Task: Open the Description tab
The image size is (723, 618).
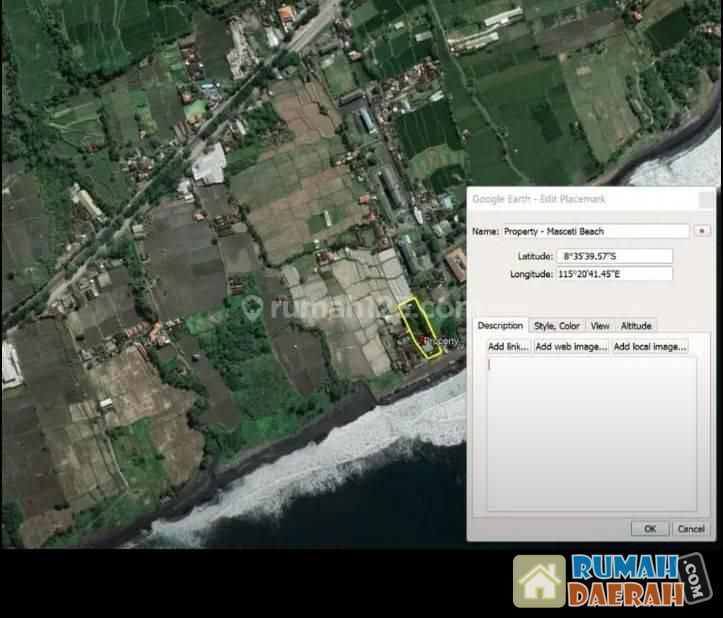Action: [500, 325]
